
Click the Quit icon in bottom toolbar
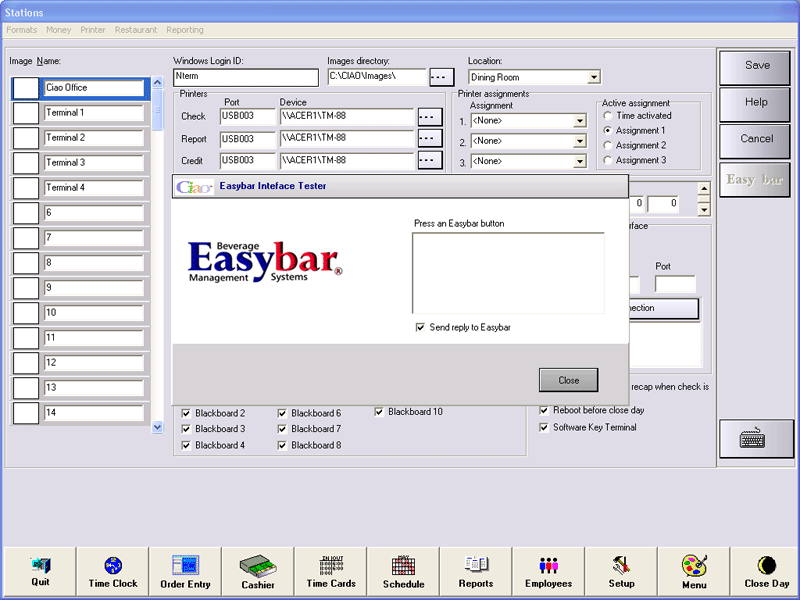[40, 571]
